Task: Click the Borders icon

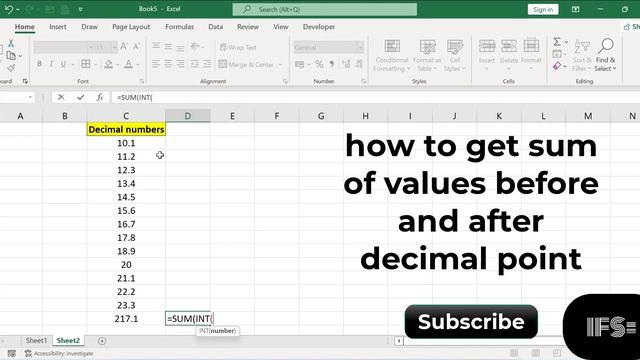Action: click(x=86, y=64)
